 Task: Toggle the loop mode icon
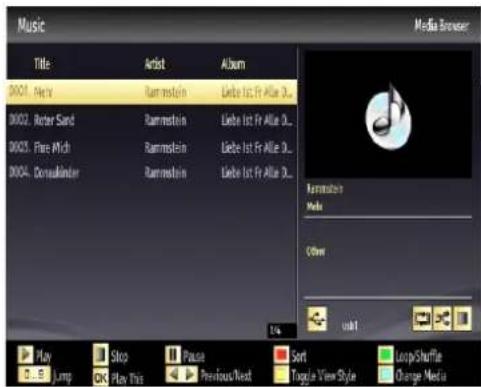tap(422, 319)
